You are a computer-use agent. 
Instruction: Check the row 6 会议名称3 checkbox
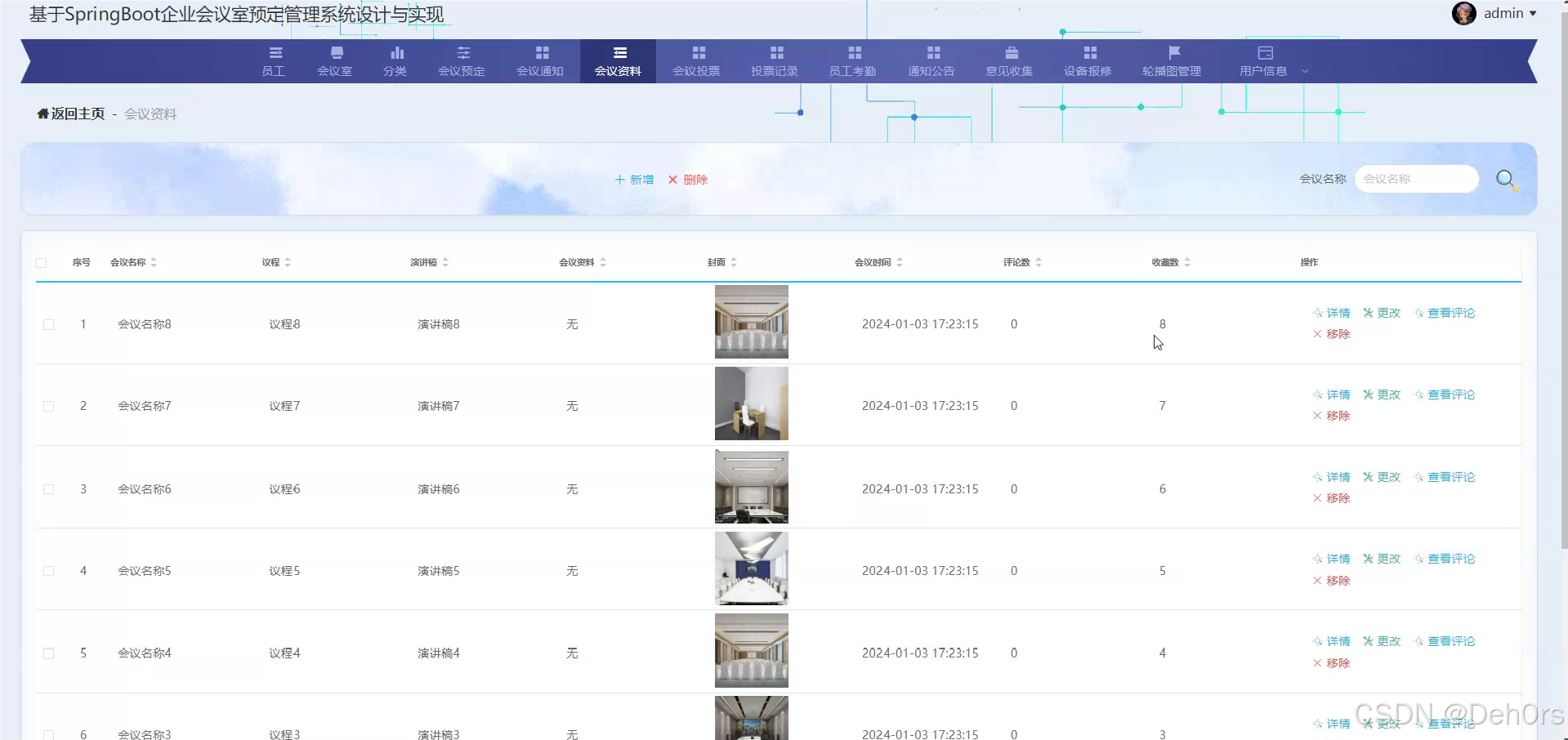[x=49, y=735]
